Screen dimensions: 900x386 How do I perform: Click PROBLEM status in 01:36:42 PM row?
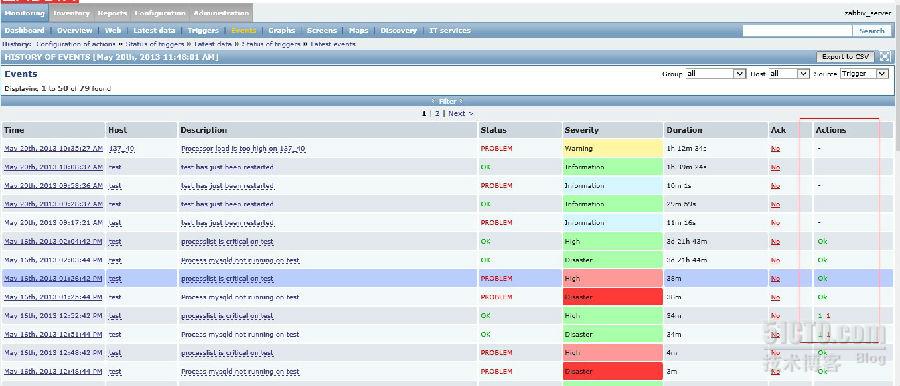coord(496,279)
